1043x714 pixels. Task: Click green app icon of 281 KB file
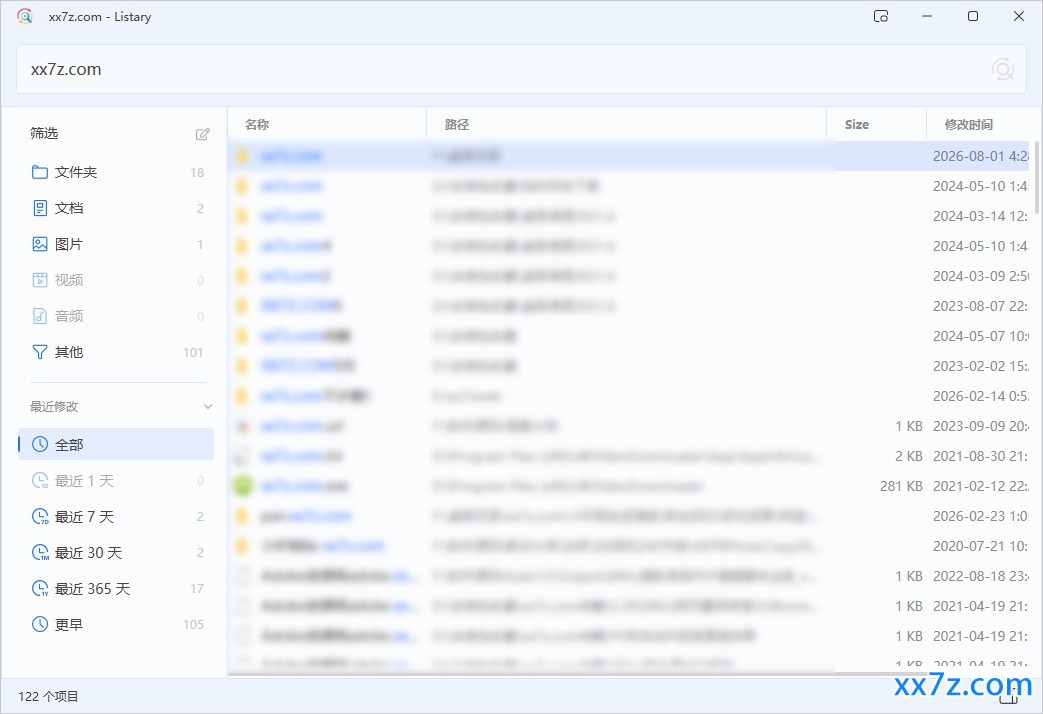tap(243, 486)
